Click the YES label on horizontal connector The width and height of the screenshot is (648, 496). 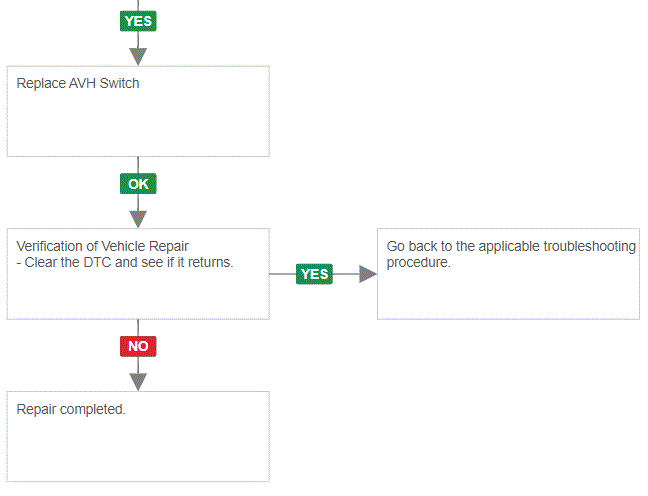point(314,274)
